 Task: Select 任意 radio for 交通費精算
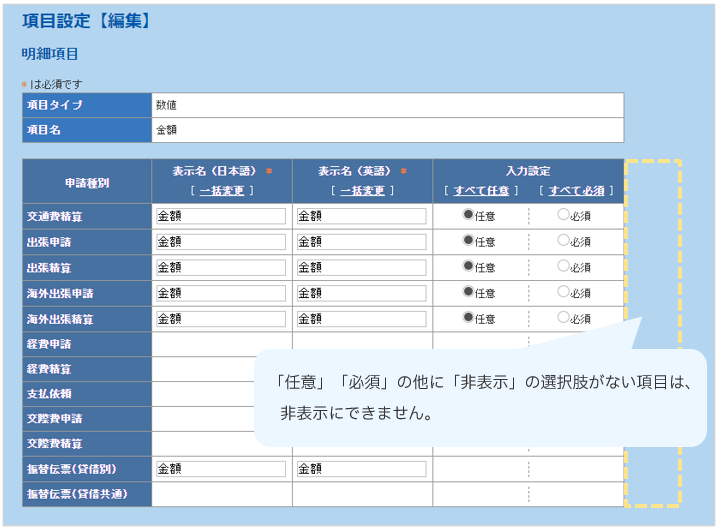click(x=467, y=215)
